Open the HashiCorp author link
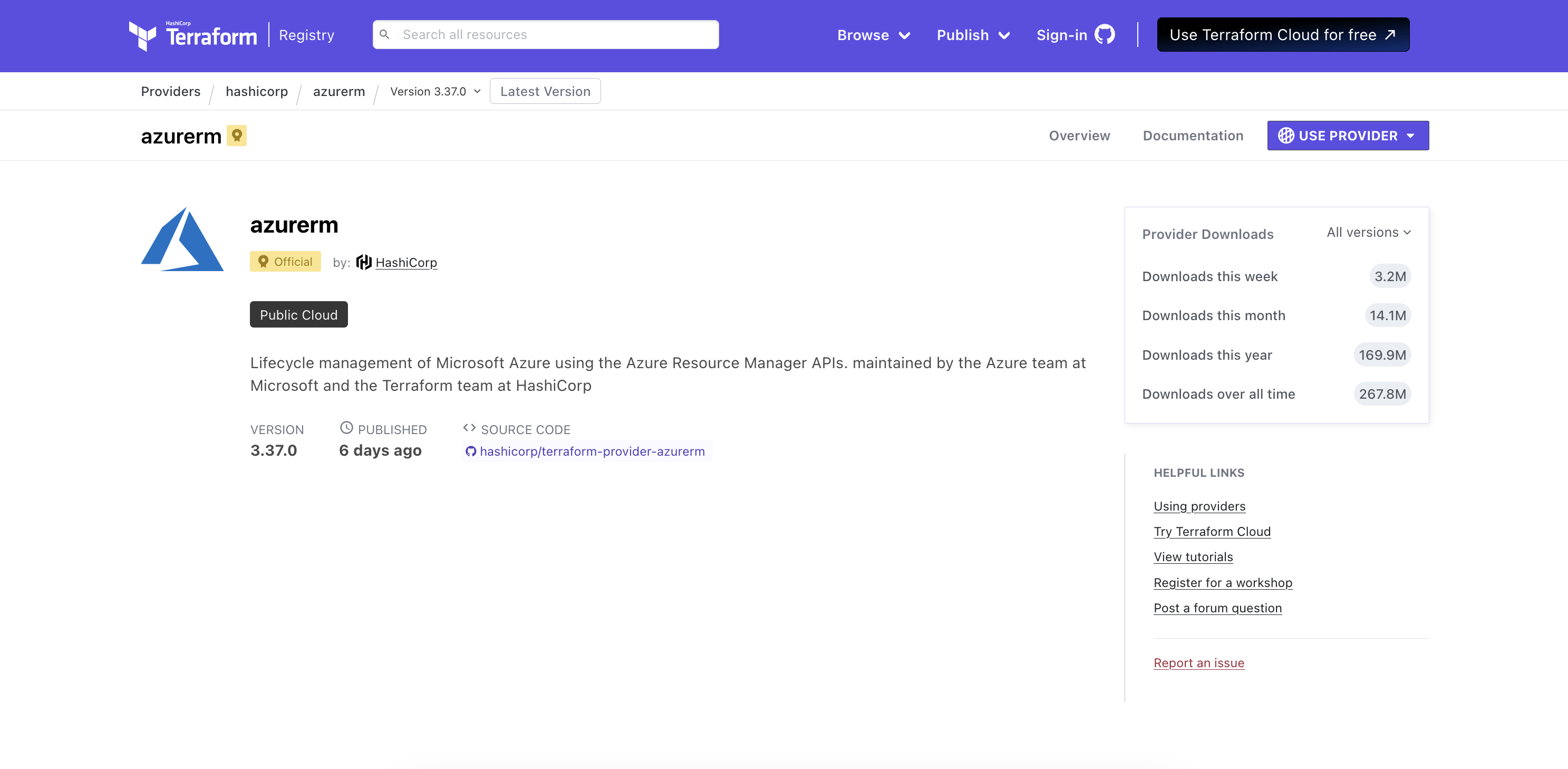1568x769 pixels. point(406,263)
